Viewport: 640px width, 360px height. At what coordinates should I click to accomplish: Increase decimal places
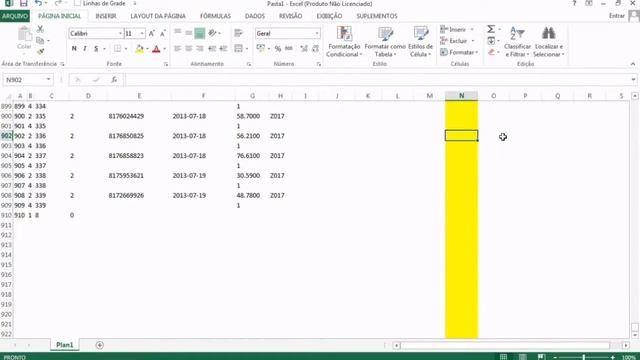coord(304,49)
